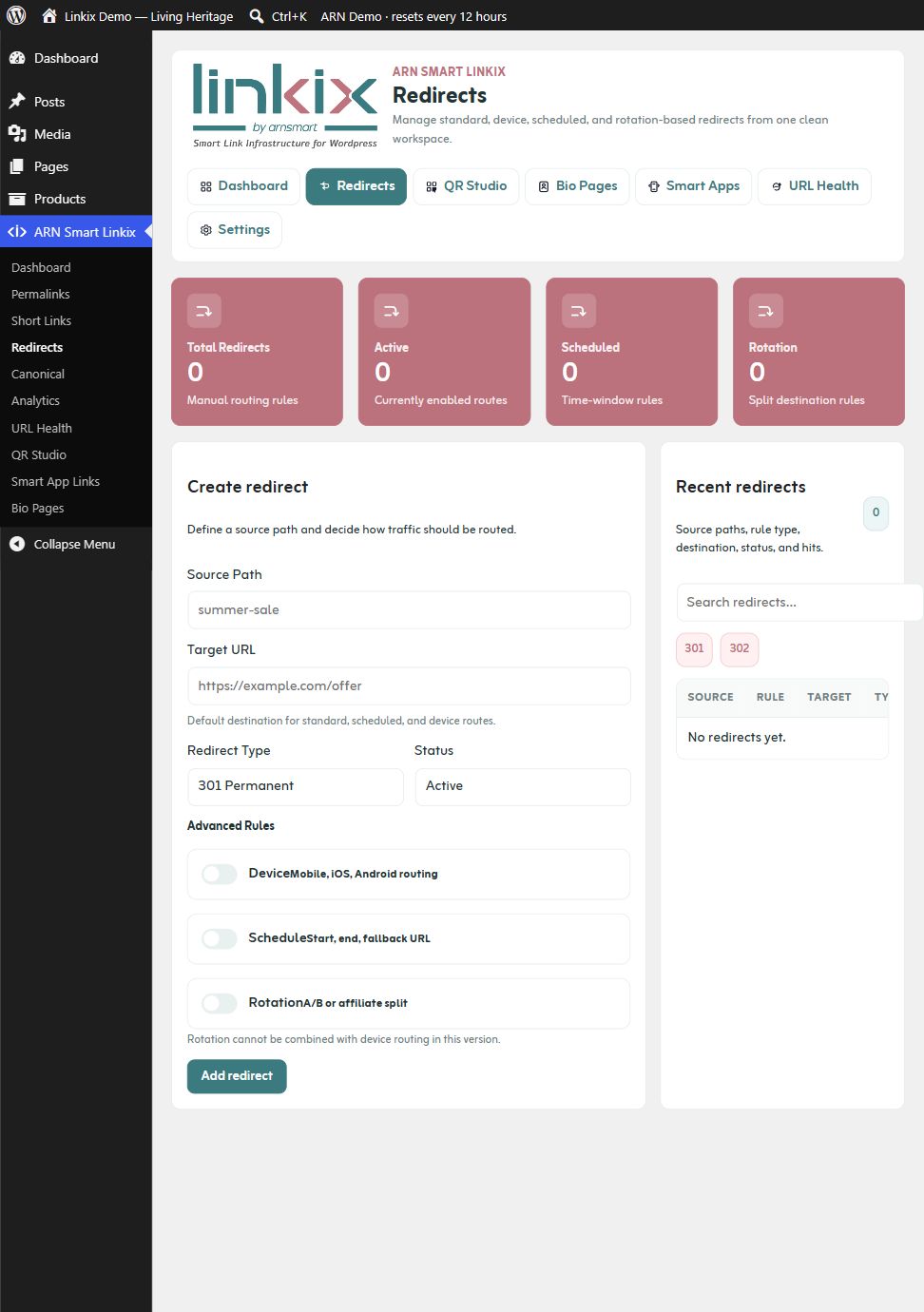Open Dashboard in the Linkix submenu

pos(41,267)
